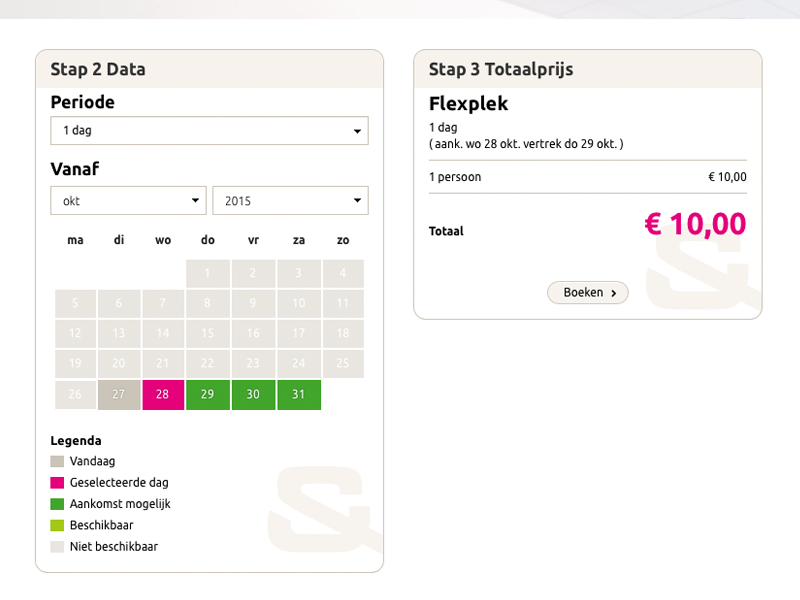Open the Periode dropdown showing 1 dag
The height and width of the screenshot is (600, 800).
coord(209,131)
